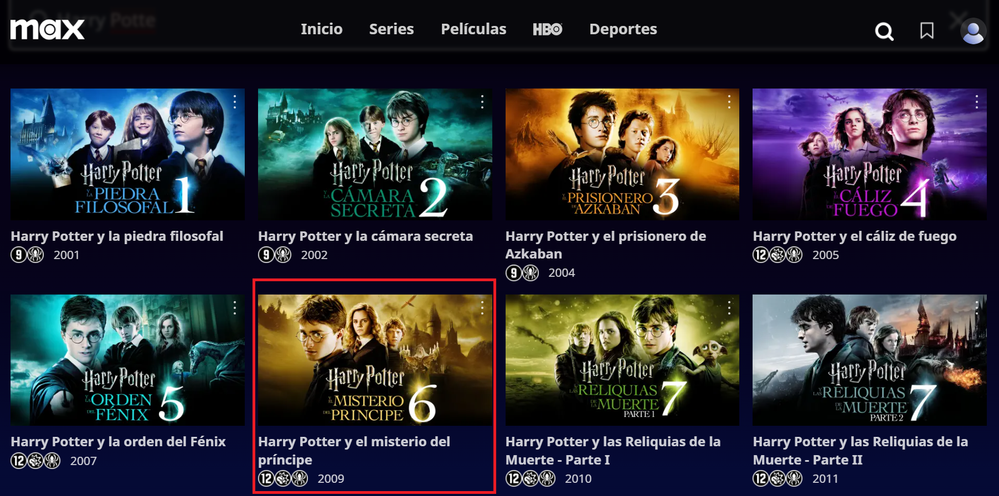This screenshot has width=999, height=496.
Task: Open title link Harry Potter y el cáliz de fuego
Action: click(x=854, y=236)
